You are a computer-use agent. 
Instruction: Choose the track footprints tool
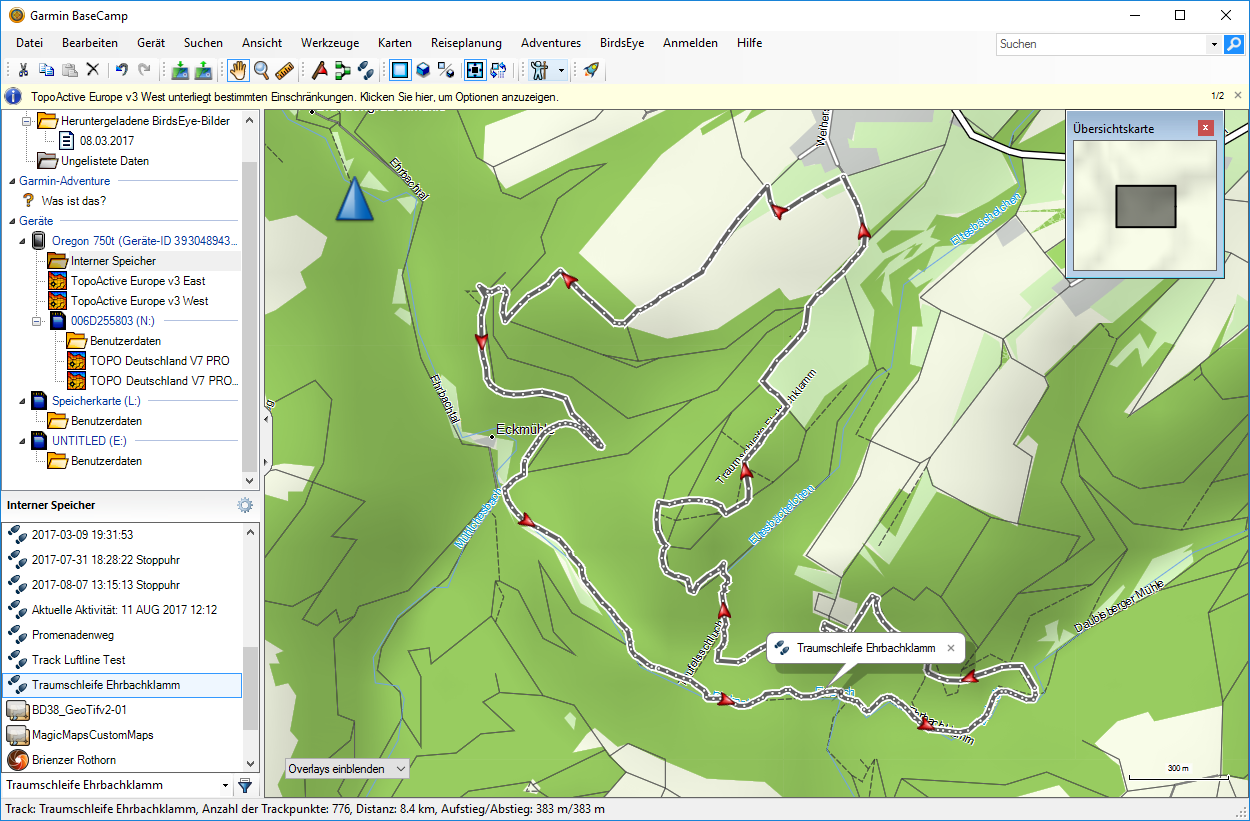click(366, 70)
